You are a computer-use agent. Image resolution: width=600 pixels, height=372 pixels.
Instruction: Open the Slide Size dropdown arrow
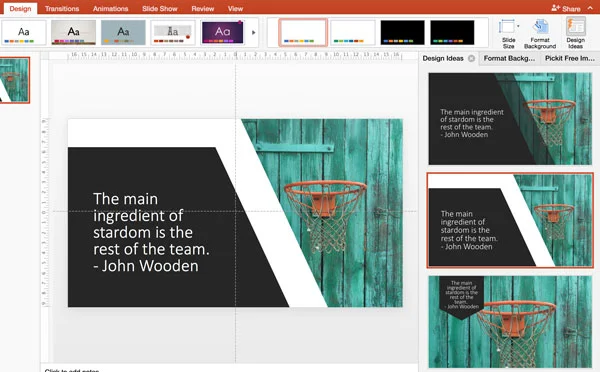tap(518, 26)
